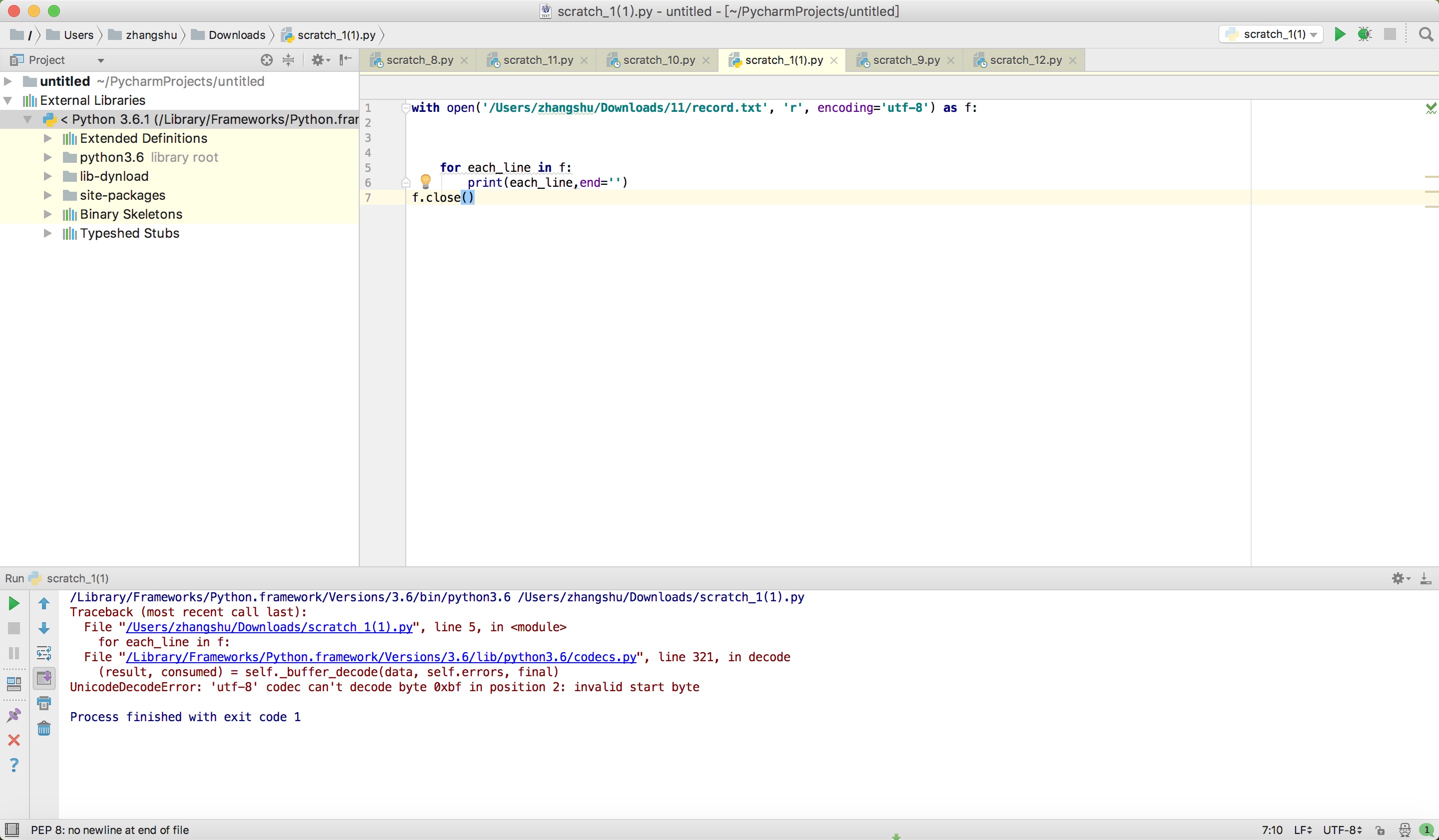Click Users breadcrumb
1439x840 pixels.
(69, 35)
